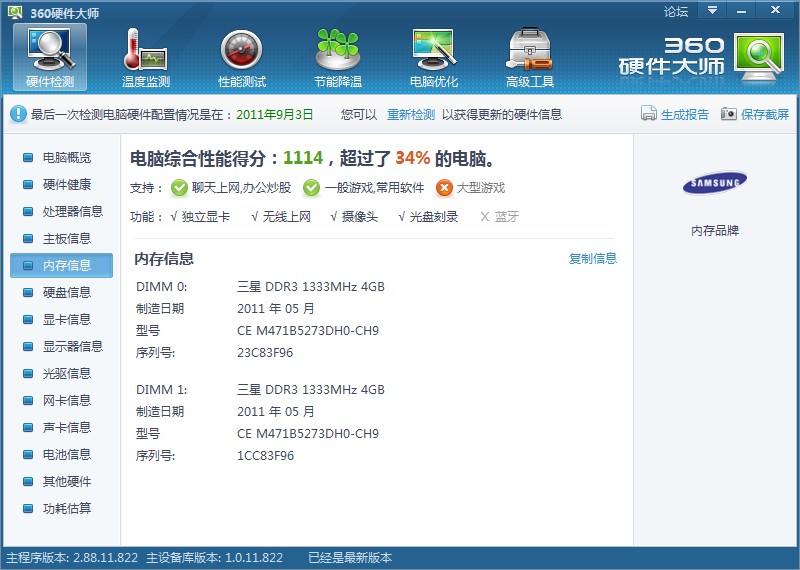The width and height of the screenshot is (800, 570).
Task: Click the 主程序版本: 2.88.11.822 status text
Action: click(x=72, y=558)
